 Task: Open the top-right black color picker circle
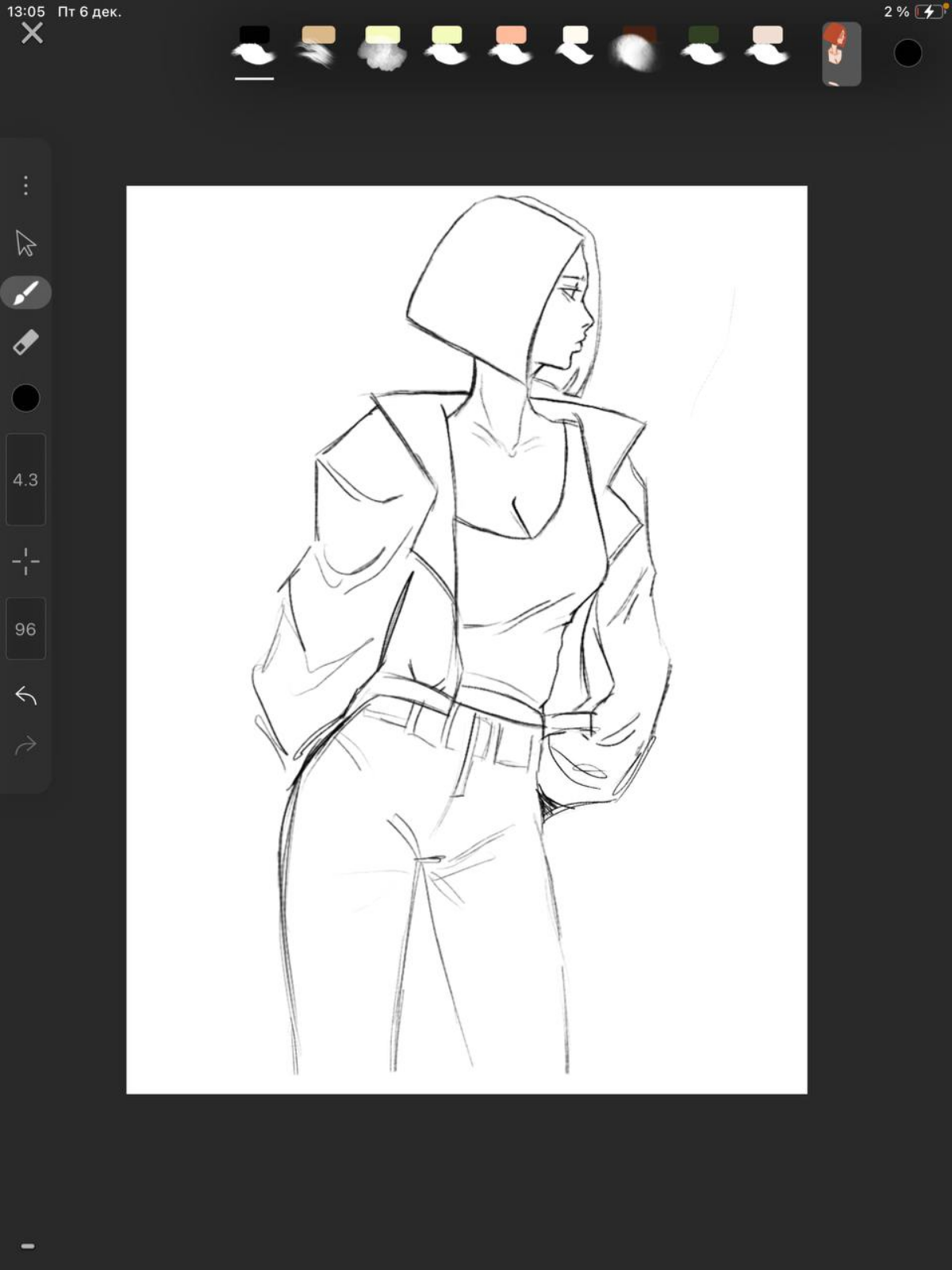coord(908,53)
